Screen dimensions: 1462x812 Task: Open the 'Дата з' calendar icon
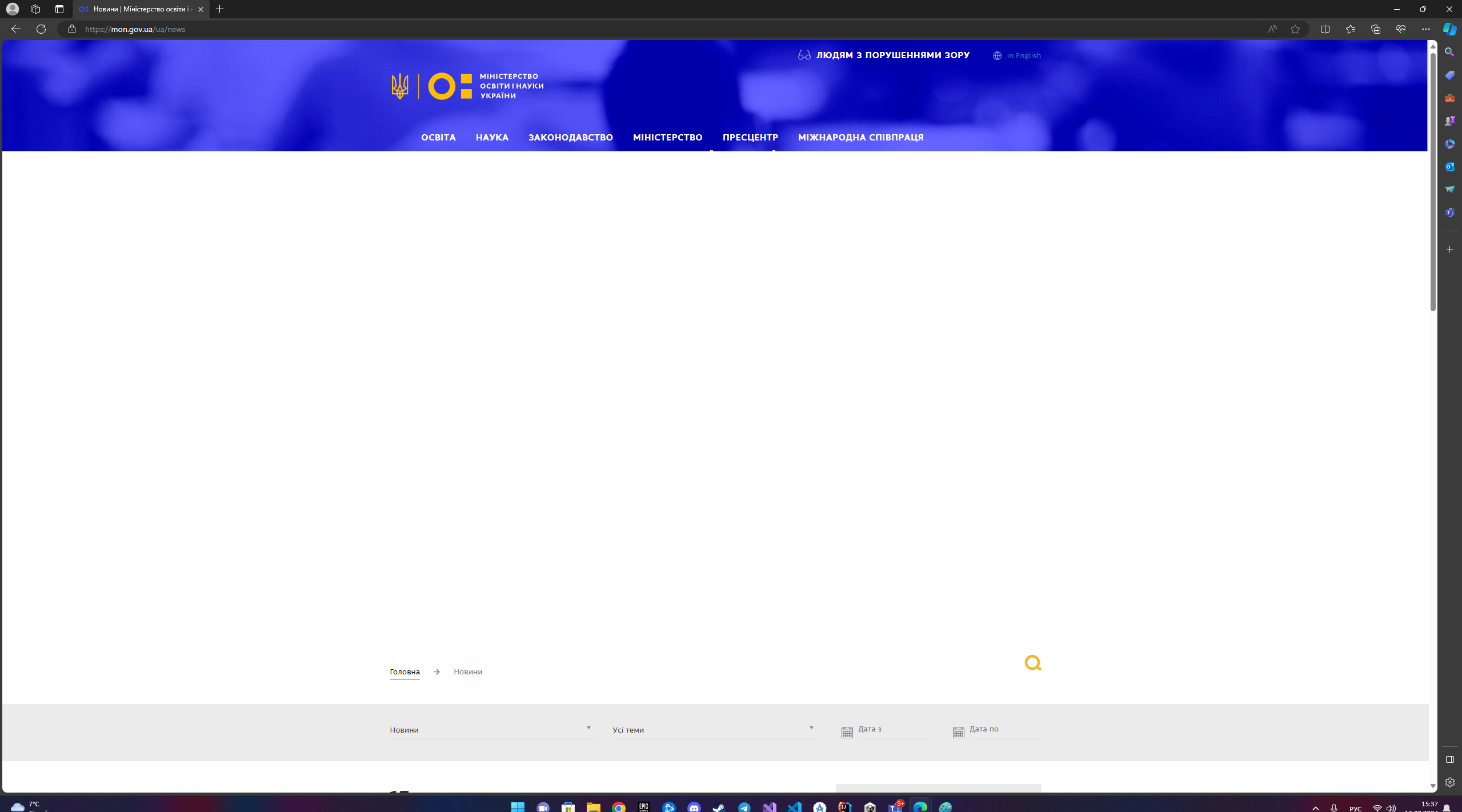[847, 732]
